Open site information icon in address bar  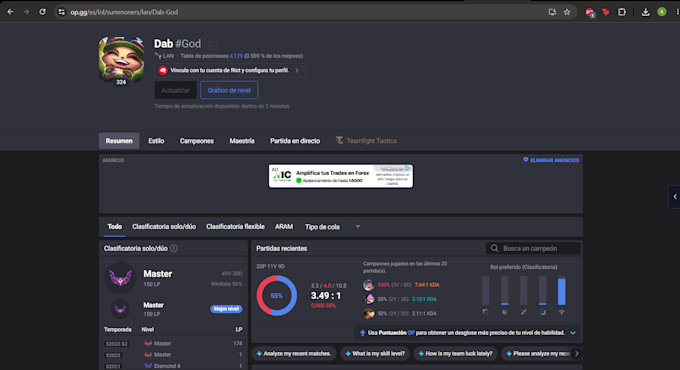(x=62, y=12)
